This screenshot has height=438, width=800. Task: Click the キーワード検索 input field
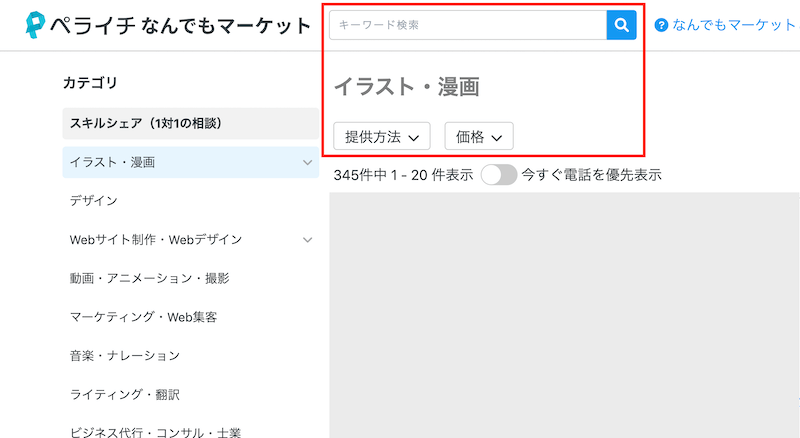(468, 25)
